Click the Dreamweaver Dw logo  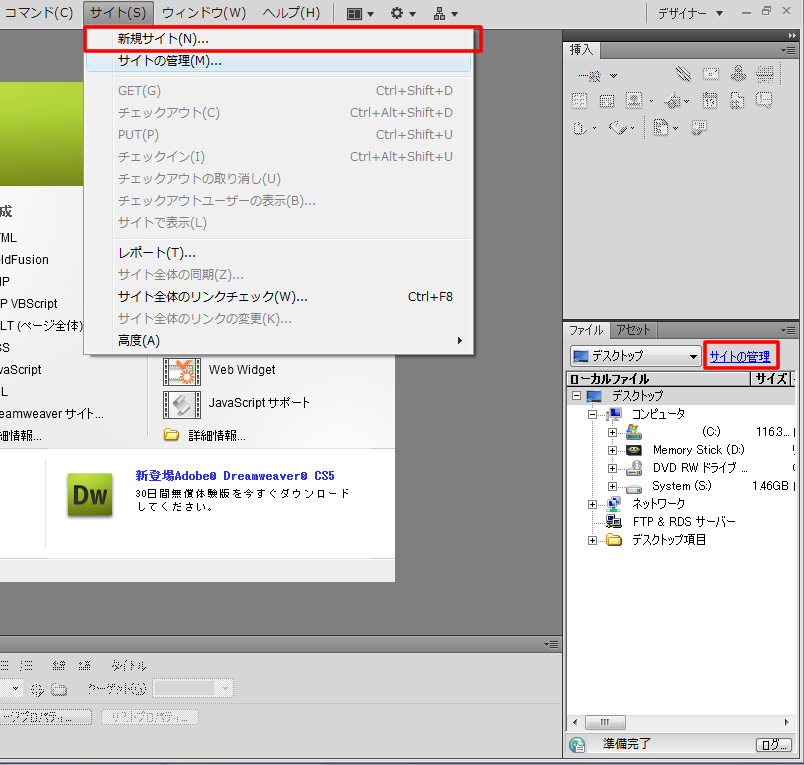point(90,495)
